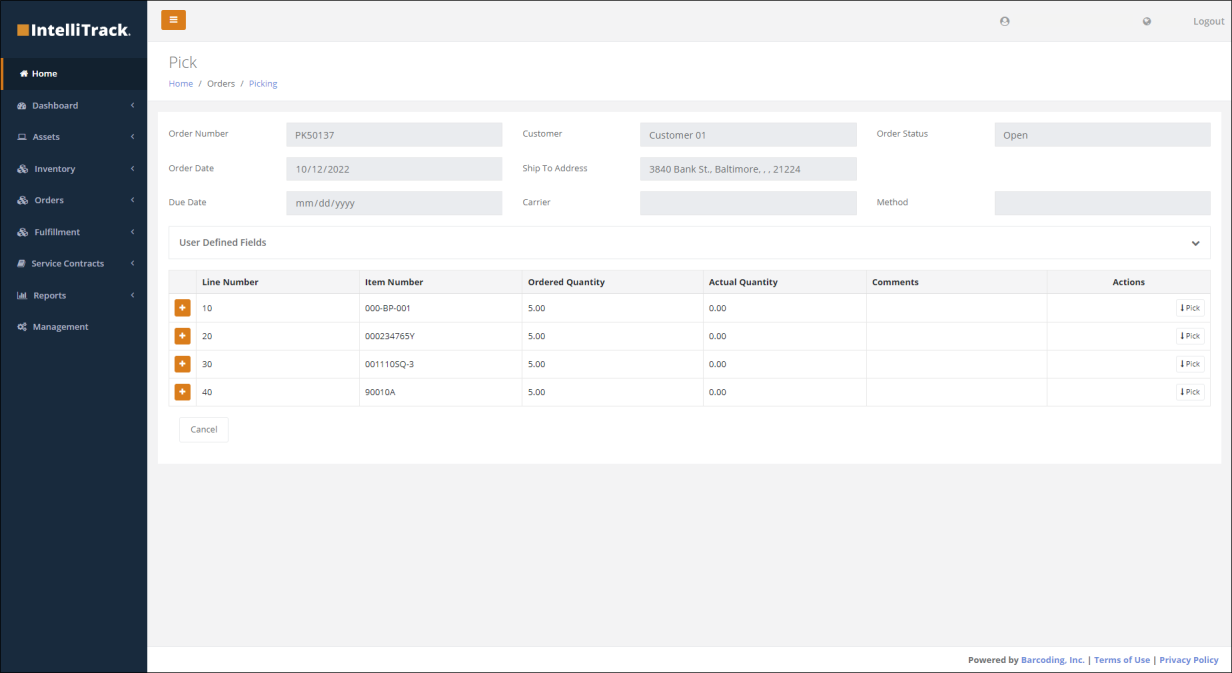Pick item 90010A on line 40
This screenshot has height=673, width=1232.
tap(1190, 392)
